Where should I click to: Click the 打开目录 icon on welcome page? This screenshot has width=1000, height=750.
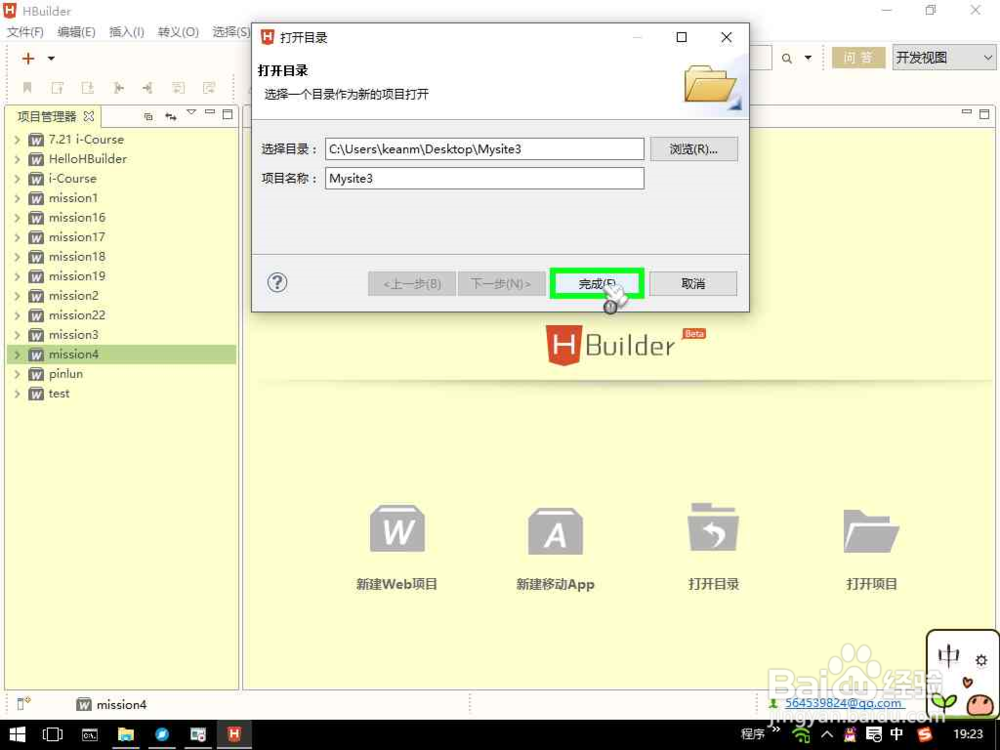click(713, 528)
